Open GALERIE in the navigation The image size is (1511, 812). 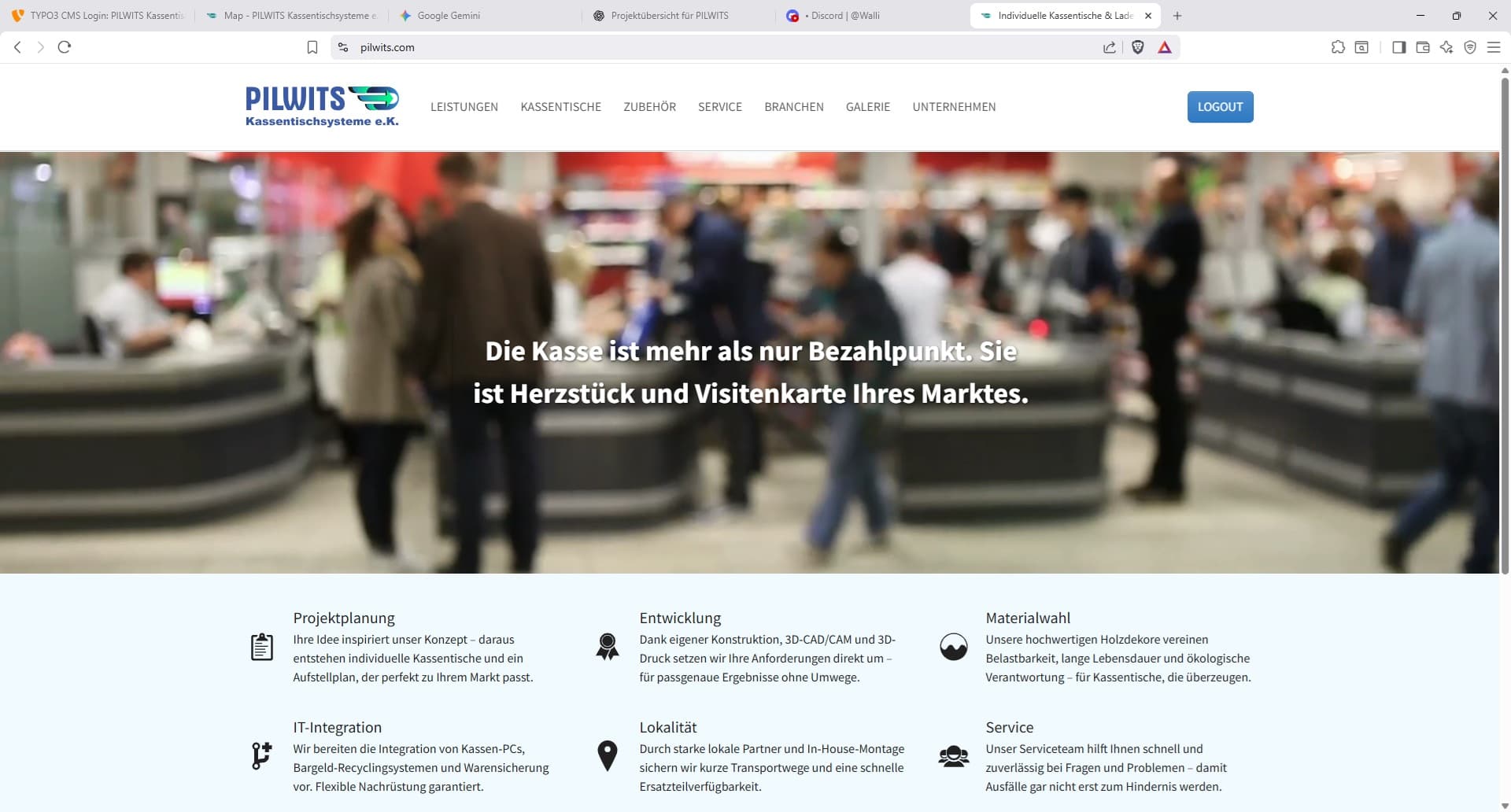(868, 107)
